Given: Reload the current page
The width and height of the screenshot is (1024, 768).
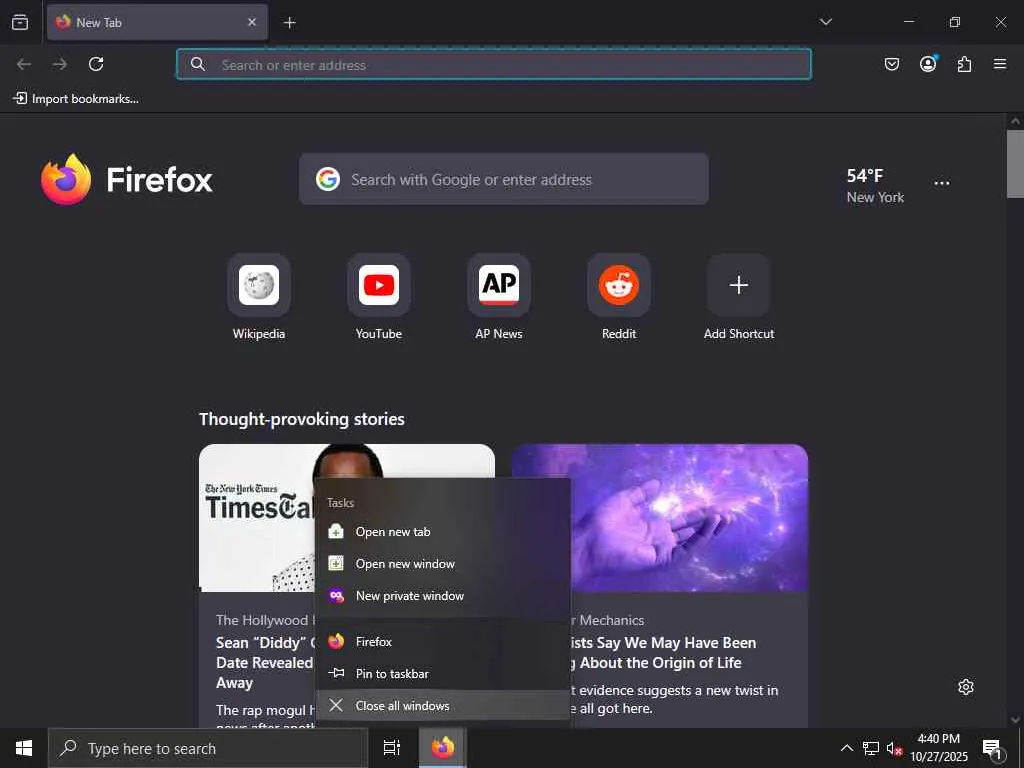Looking at the screenshot, I should click(x=96, y=64).
